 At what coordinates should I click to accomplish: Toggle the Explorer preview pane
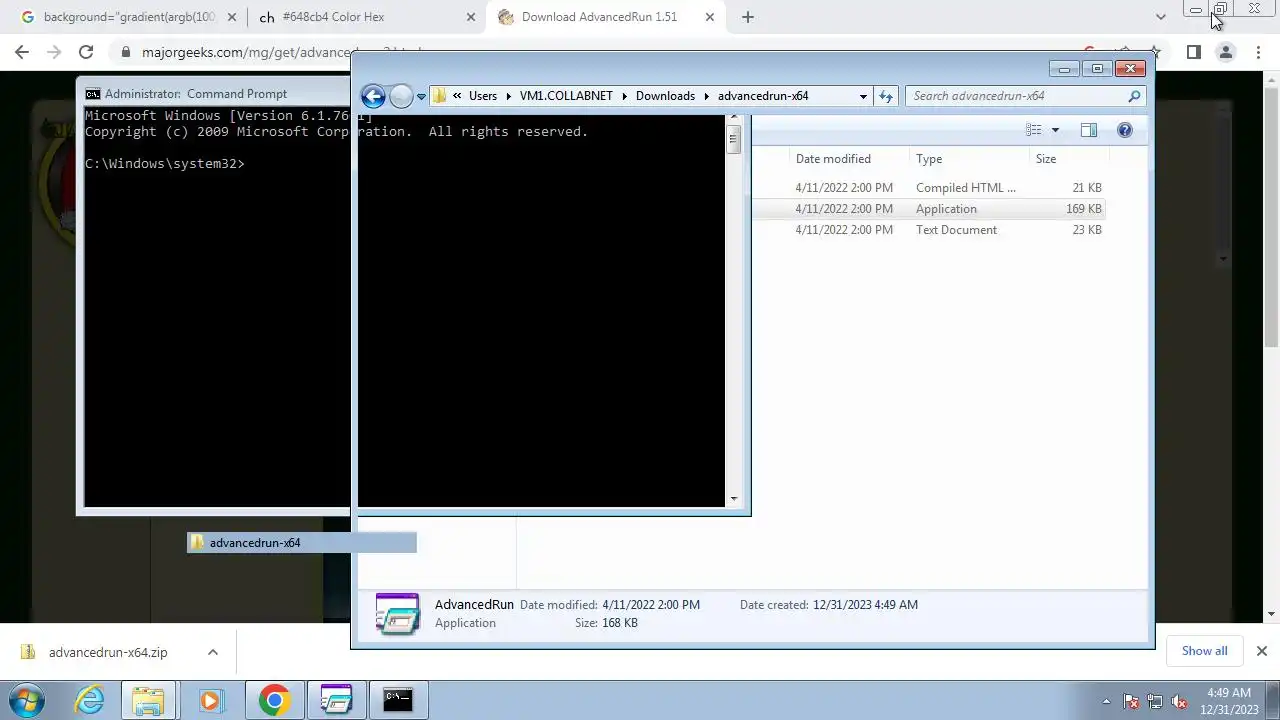pyautogui.click(x=1089, y=130)
